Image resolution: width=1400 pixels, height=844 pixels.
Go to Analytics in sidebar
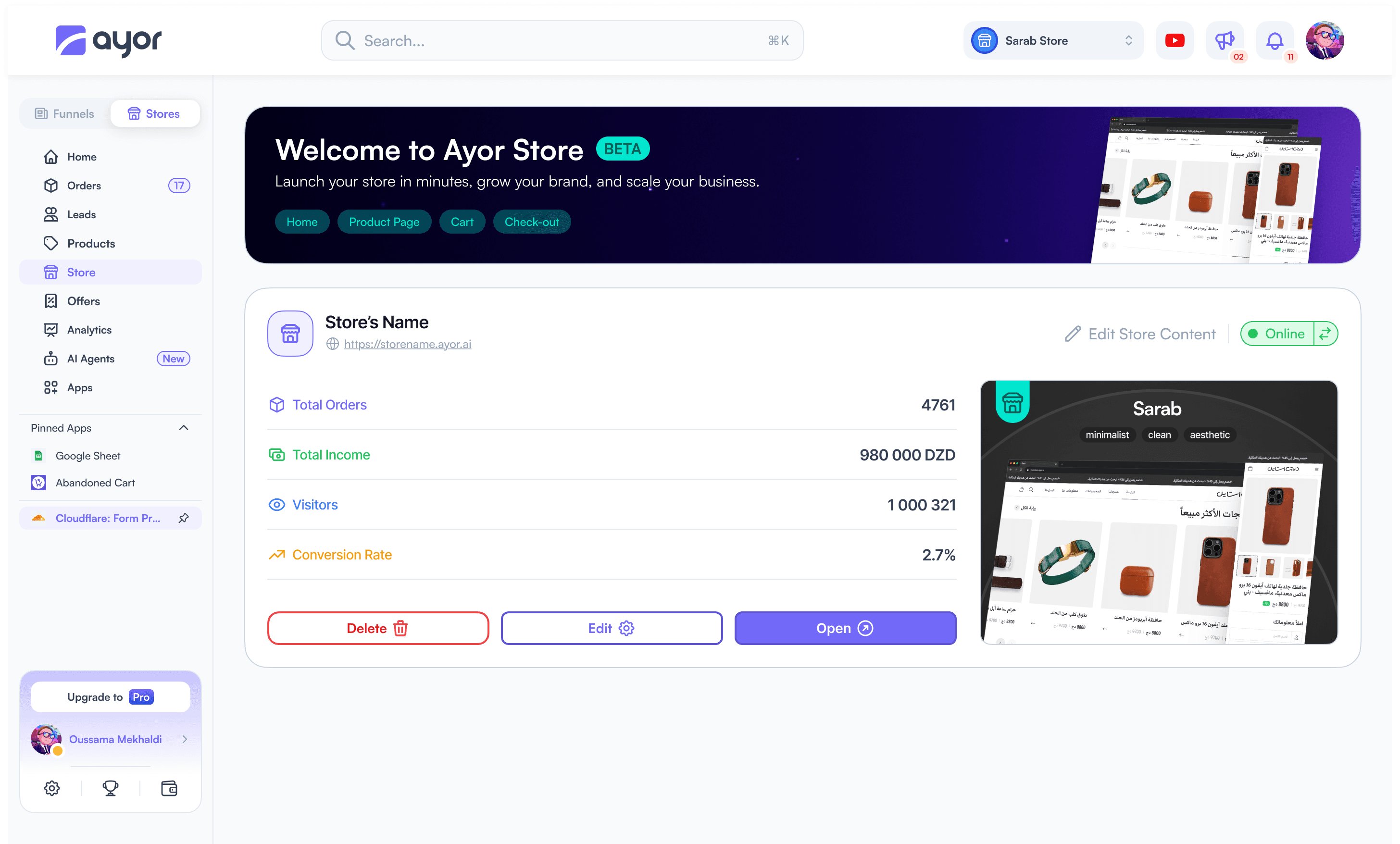[x=89, y=330]
